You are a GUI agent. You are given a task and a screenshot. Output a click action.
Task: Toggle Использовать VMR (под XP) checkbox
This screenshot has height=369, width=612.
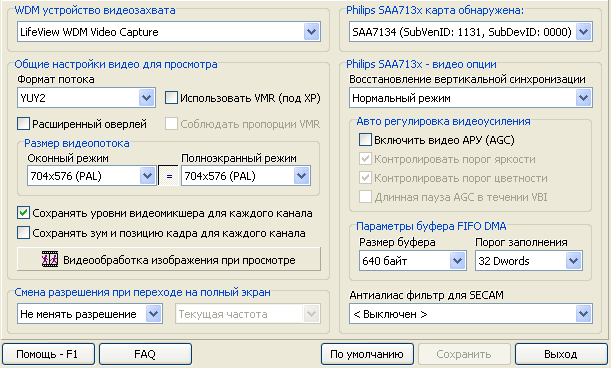171,98
